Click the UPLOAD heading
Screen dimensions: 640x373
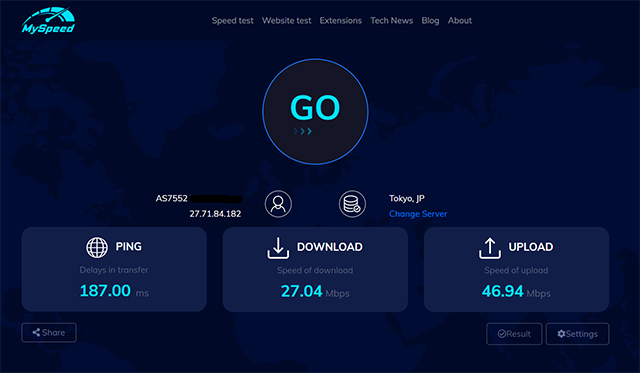531,247
